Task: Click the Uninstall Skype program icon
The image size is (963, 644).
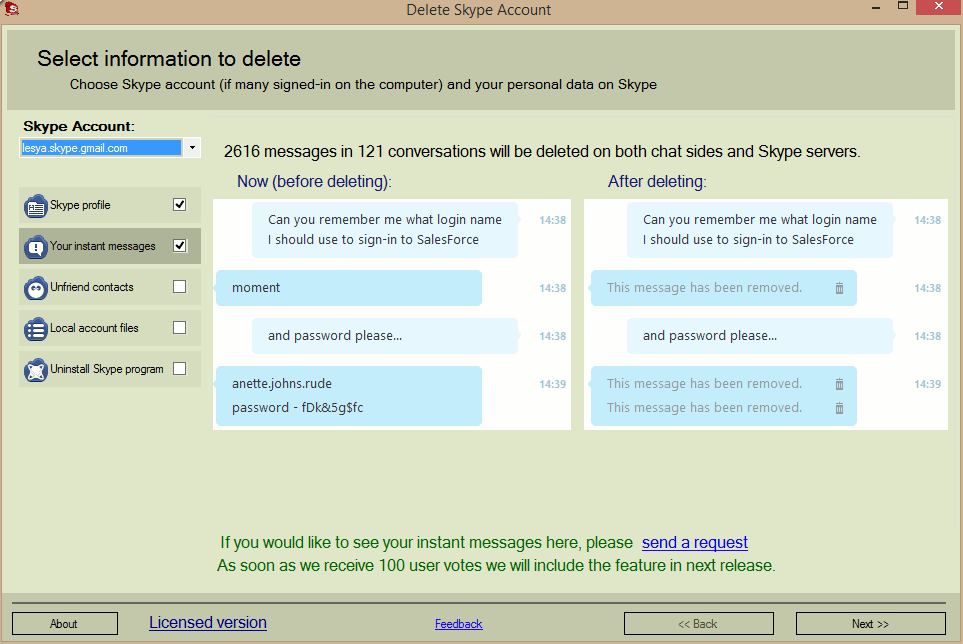Action: [36, 370]
